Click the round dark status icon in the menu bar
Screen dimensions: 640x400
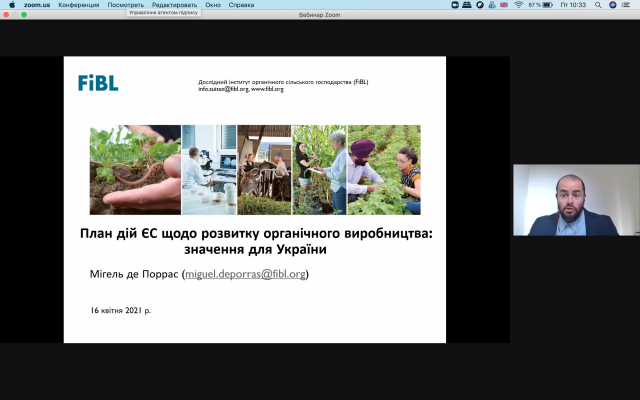click(480, 5)
